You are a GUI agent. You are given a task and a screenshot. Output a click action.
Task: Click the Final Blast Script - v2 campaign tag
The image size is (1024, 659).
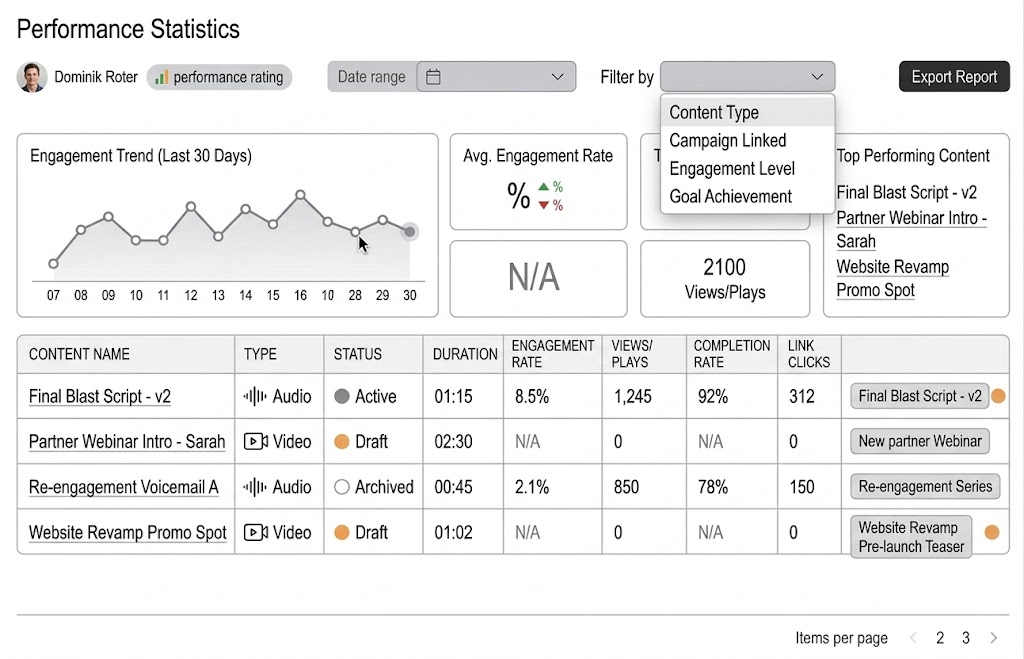point(920,396)
